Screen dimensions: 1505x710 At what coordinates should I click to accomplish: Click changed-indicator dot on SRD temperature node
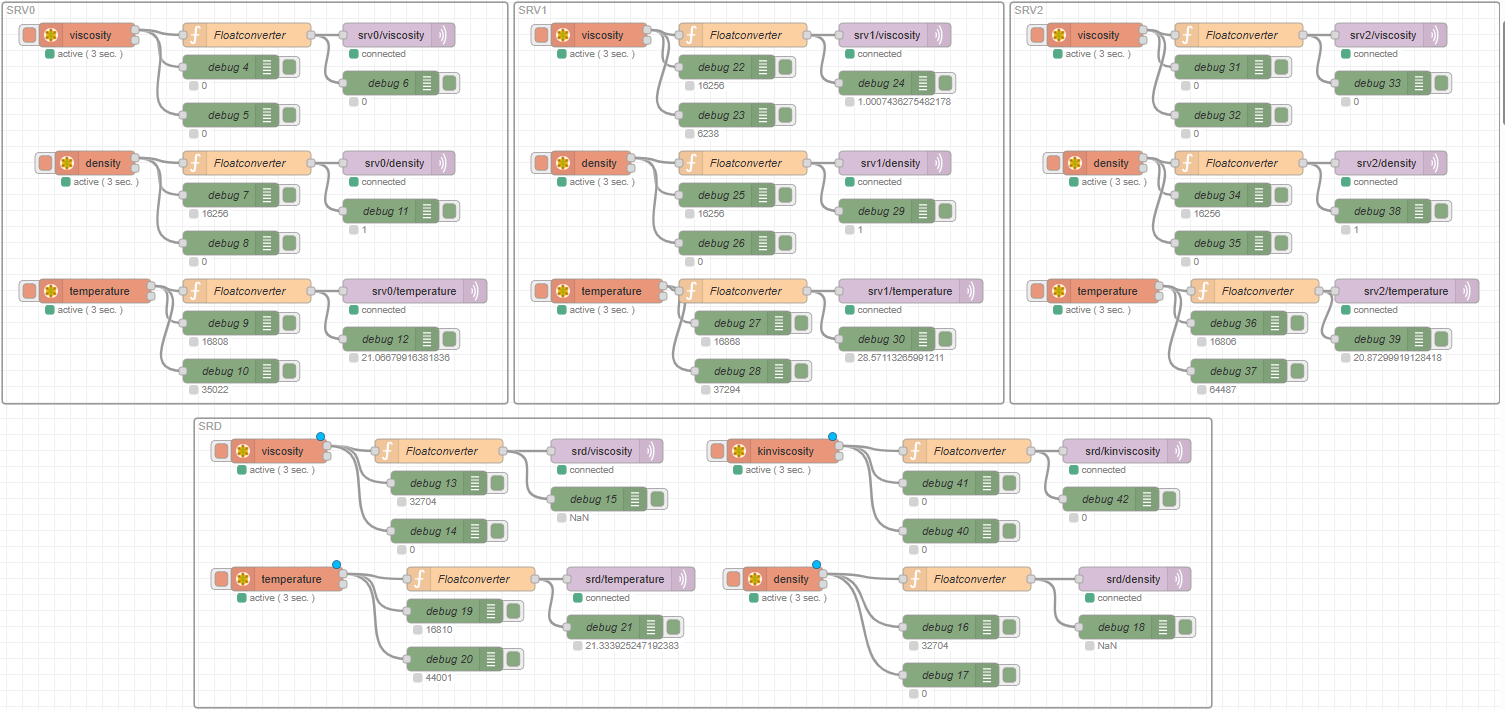[337, 565]
